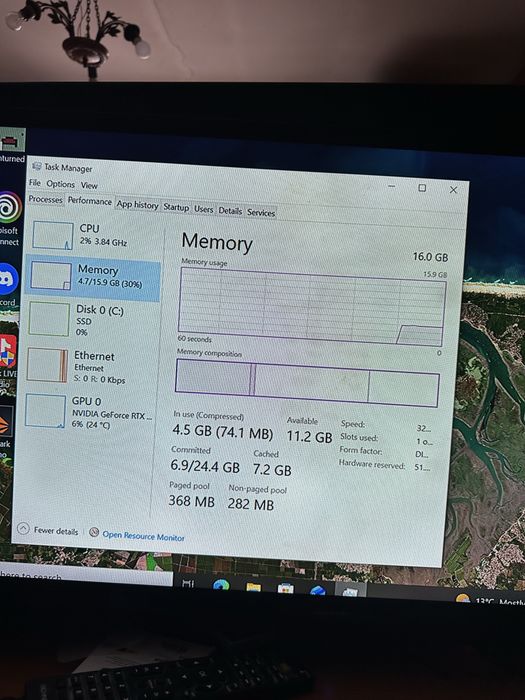Open the View menu
525x700 pixels.
[x=89, y=185]
